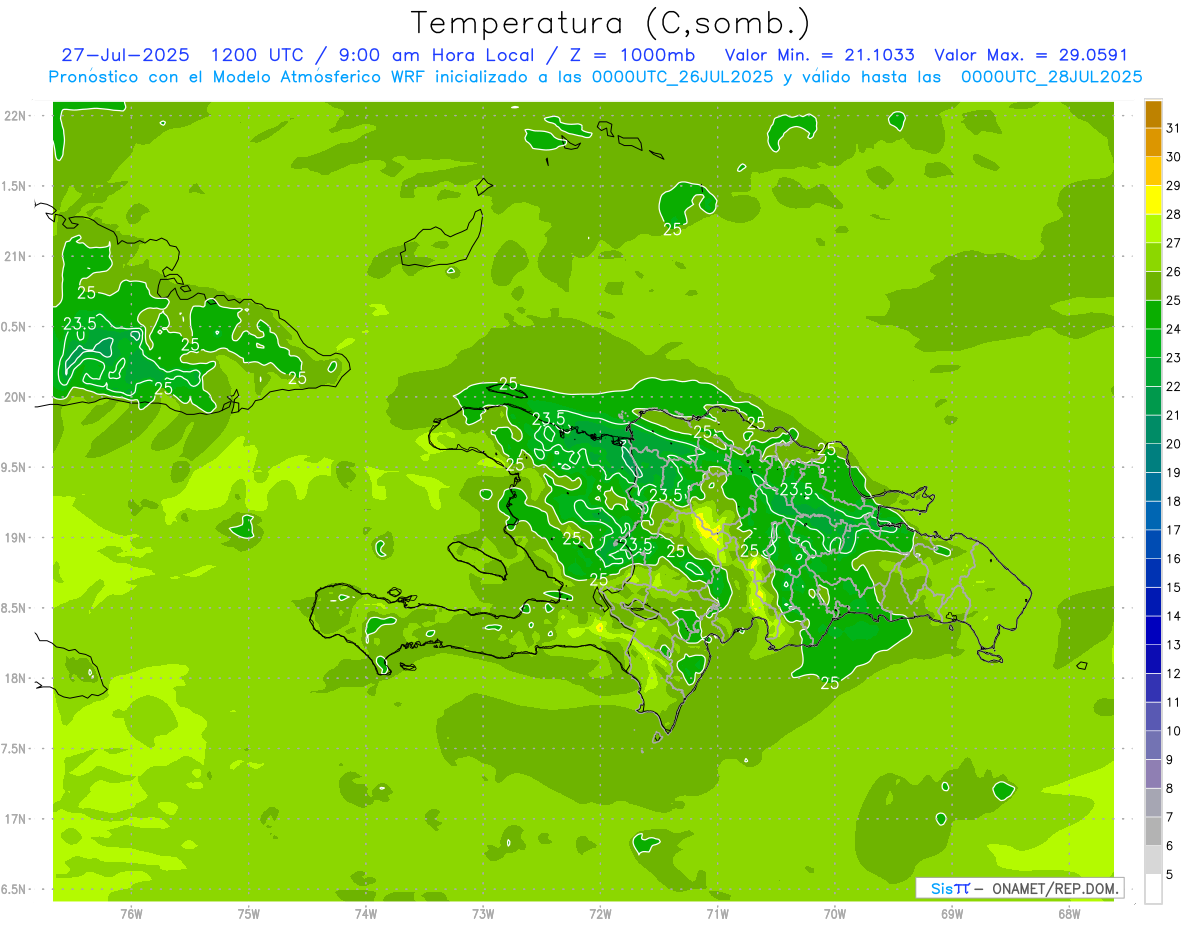Click the forecast valid-until time 0000UTC_28JUL2025

pos(1051,77)
